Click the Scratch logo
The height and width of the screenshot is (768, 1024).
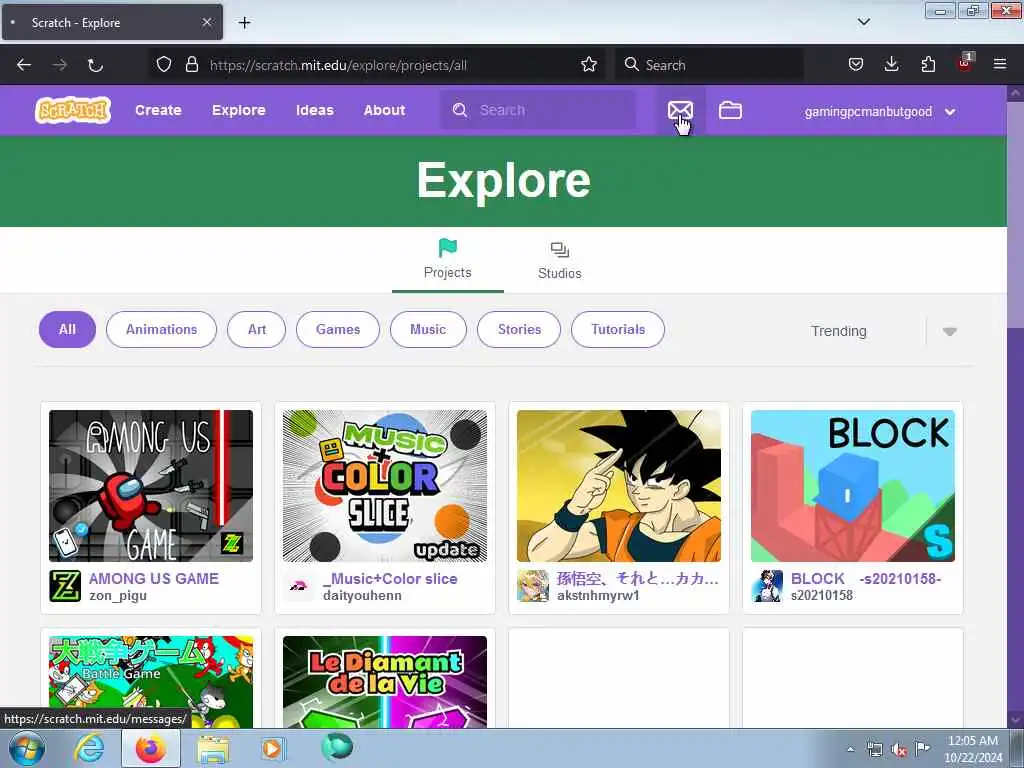tap(72, 110)
